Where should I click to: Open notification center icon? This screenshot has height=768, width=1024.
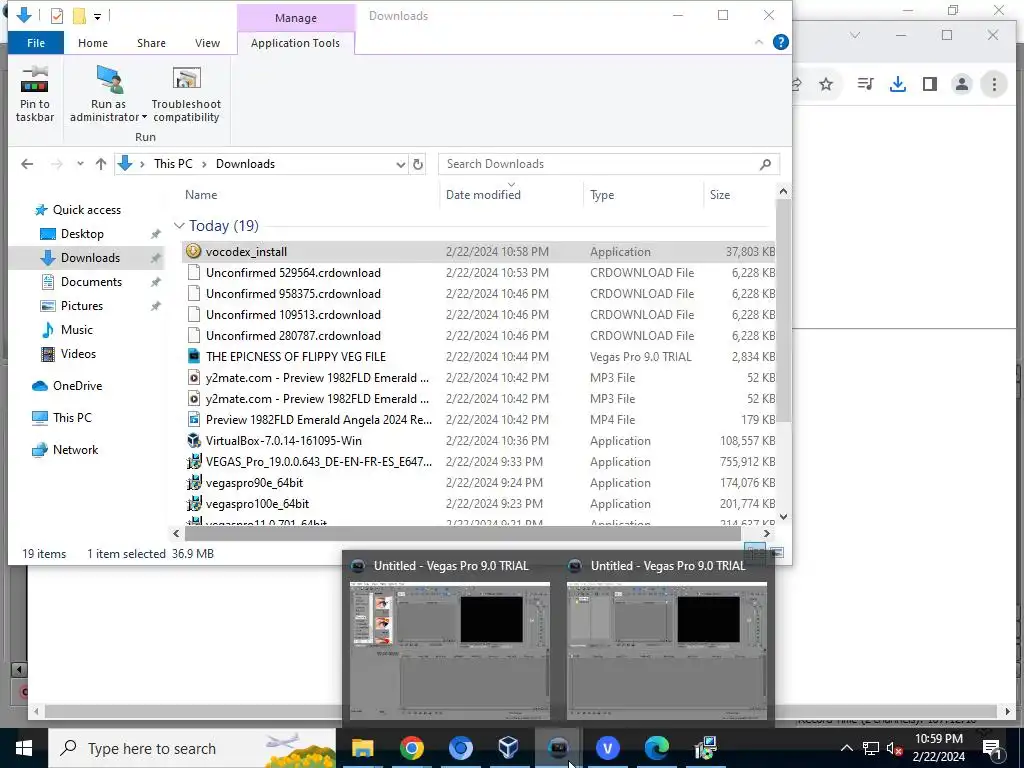click(x=992, y=748)
